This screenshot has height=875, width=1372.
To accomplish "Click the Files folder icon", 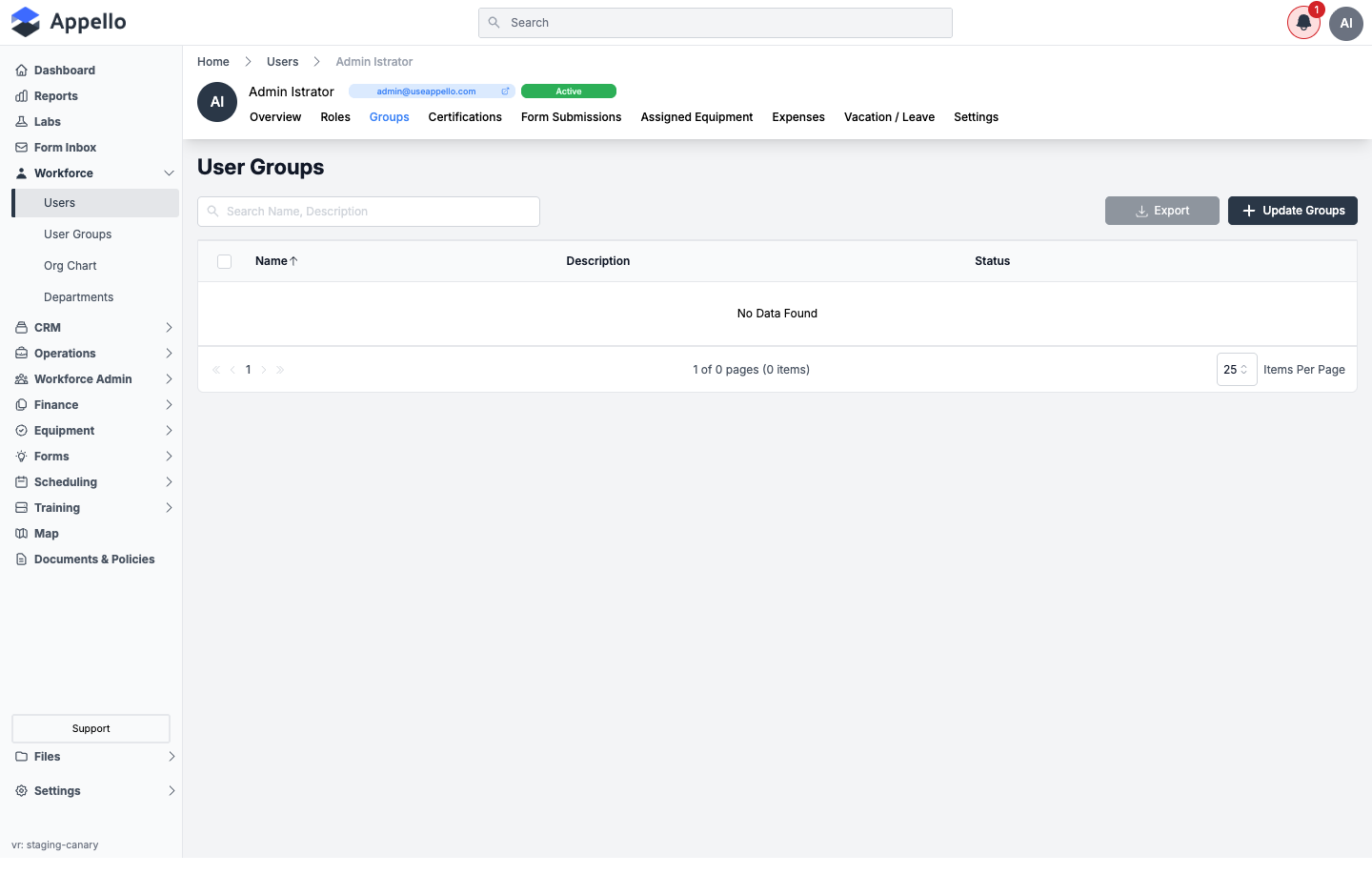I will (21, 757).
